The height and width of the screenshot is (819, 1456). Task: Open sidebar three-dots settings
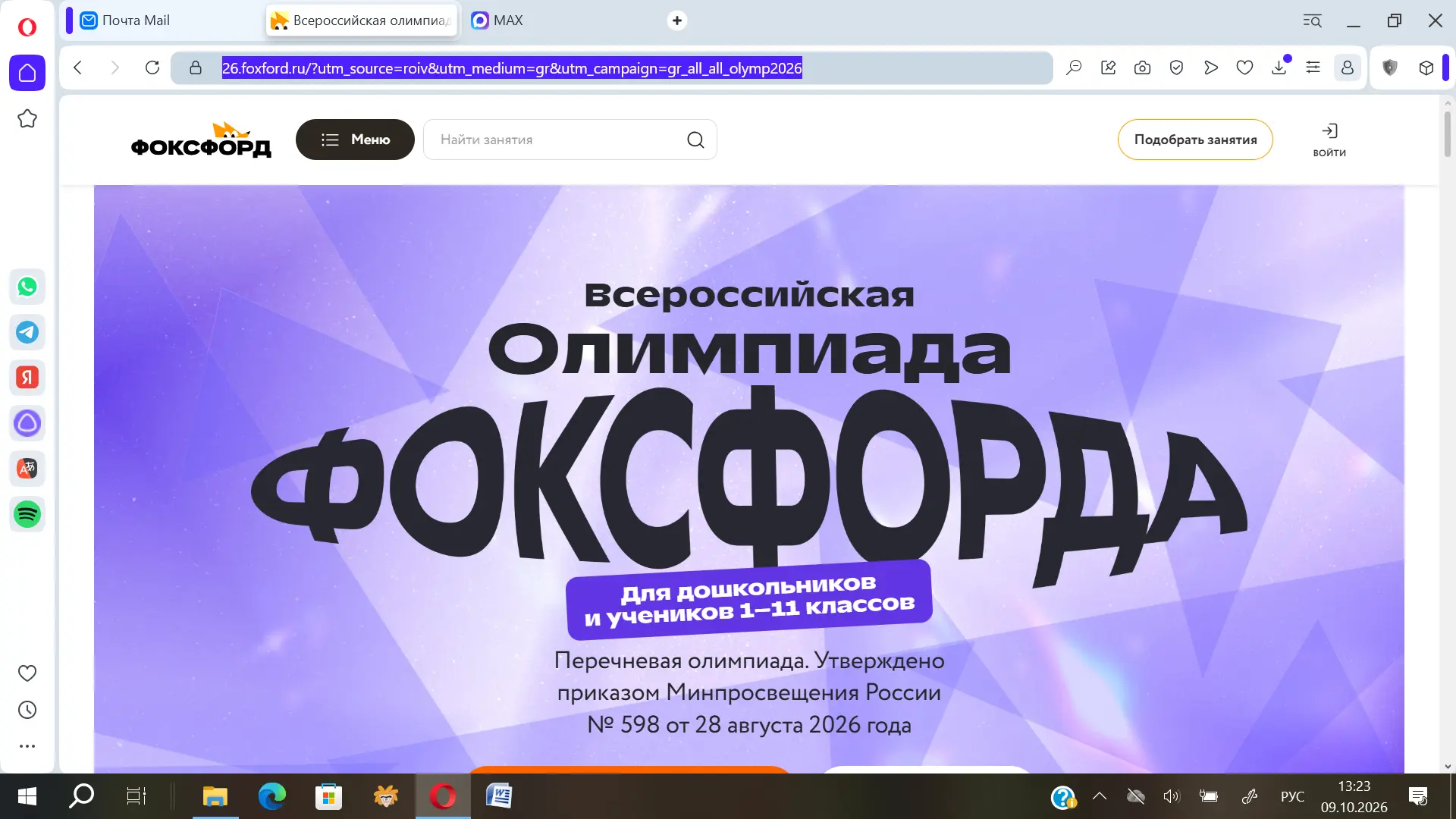tap(27, 746)
